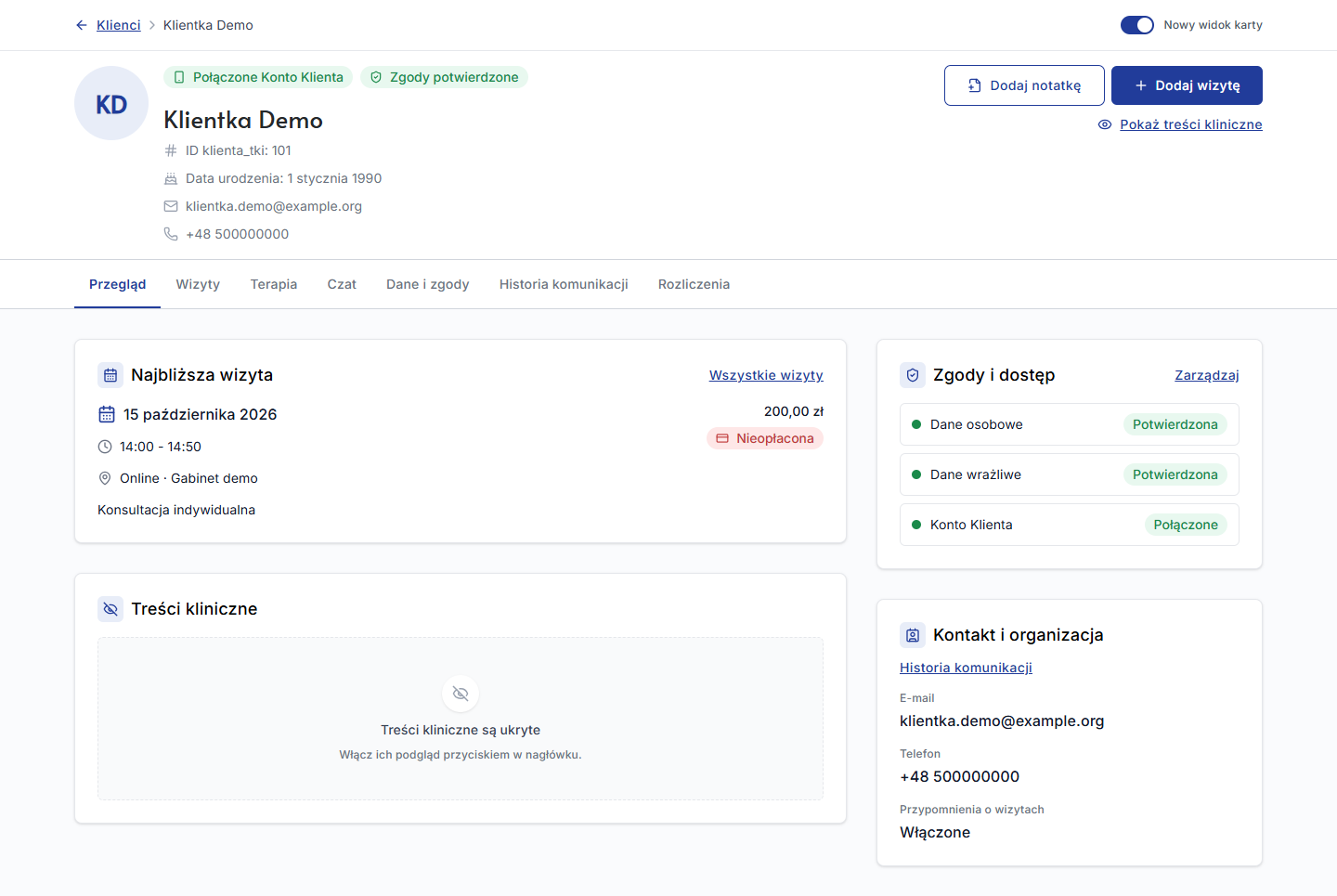The image size is (1337, 896).
Task: Click the birthday cake icon by Data urodzenia
Action: coord(171,178)
